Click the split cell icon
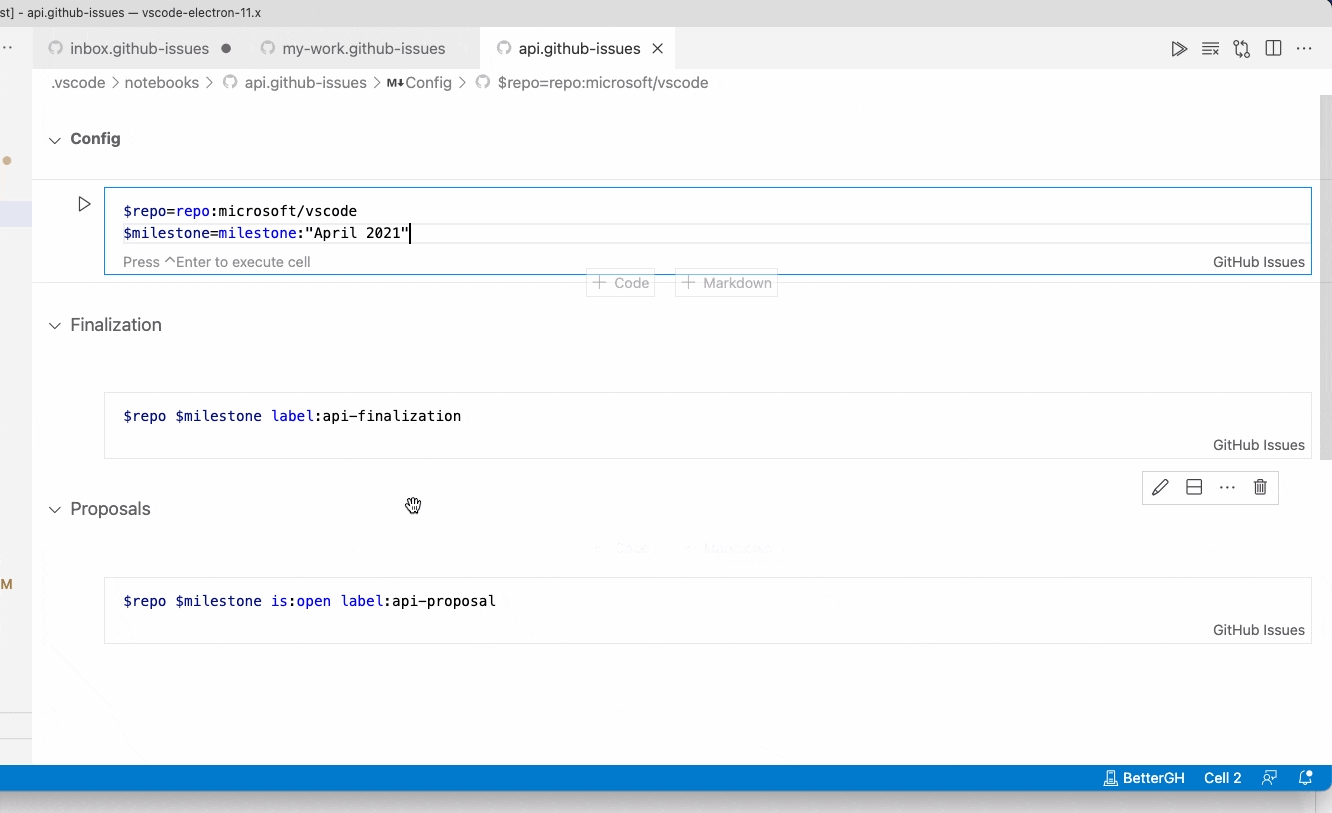This screenshot has width=1332, height=813. pos(1194,487)
